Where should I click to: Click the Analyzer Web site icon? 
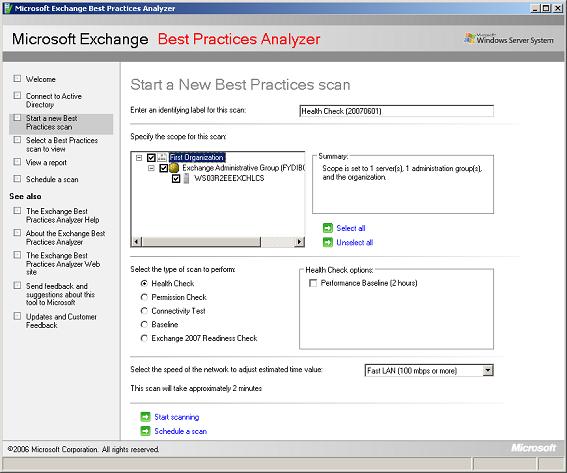(x=17, y=255)
